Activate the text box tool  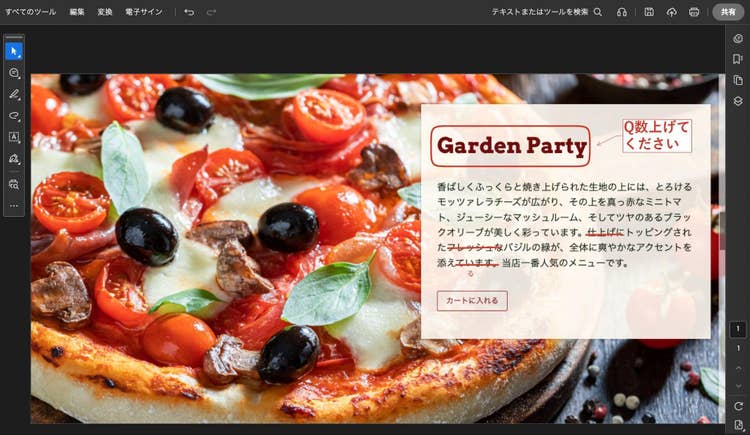click(x=14, y=137)
